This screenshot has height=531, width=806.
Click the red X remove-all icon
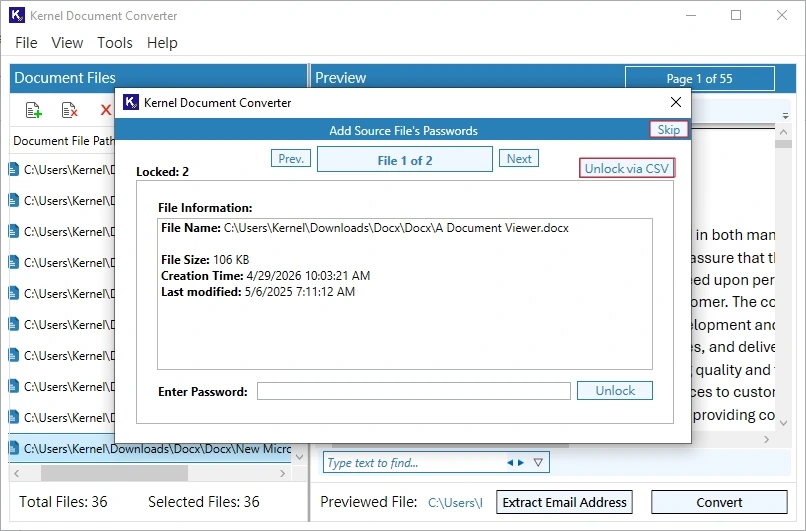click(106, 110)
